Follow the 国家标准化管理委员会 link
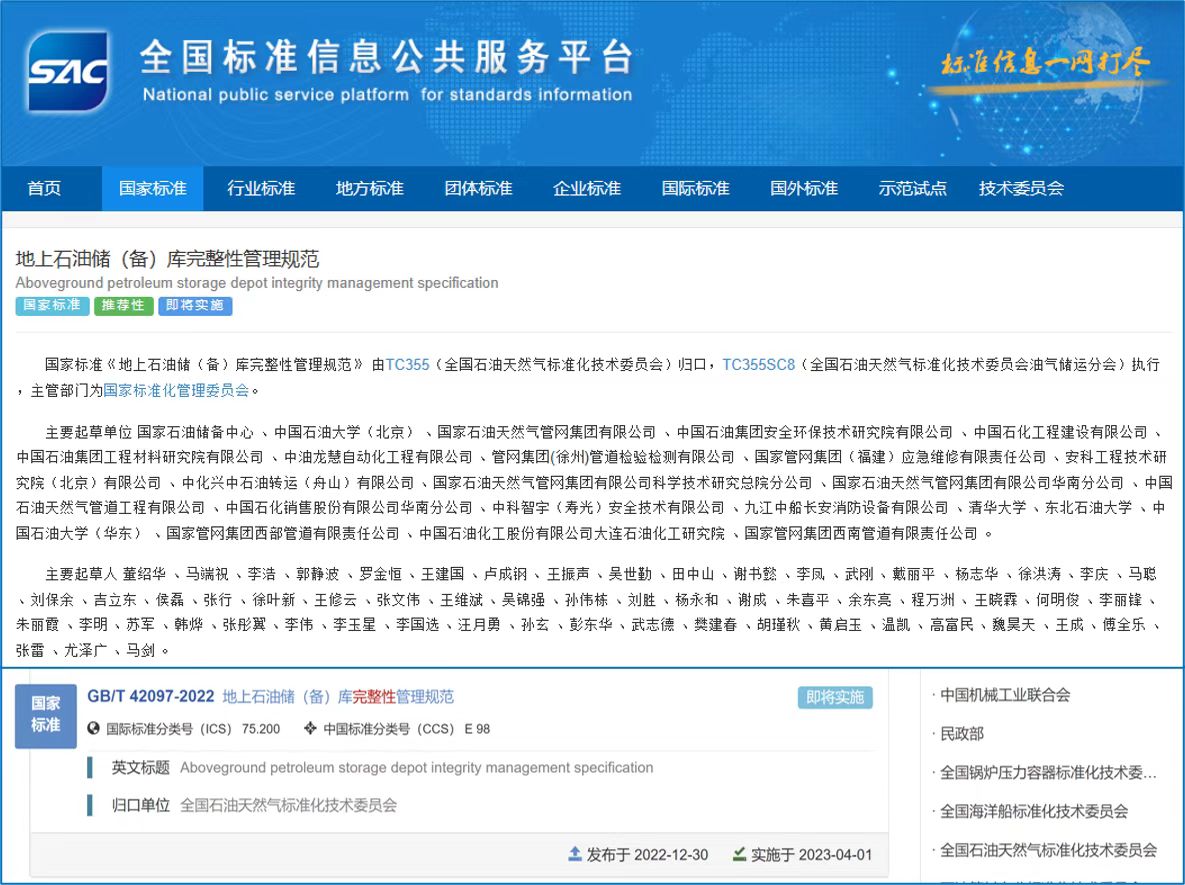 pyautogui.click(x=176, y=390)
